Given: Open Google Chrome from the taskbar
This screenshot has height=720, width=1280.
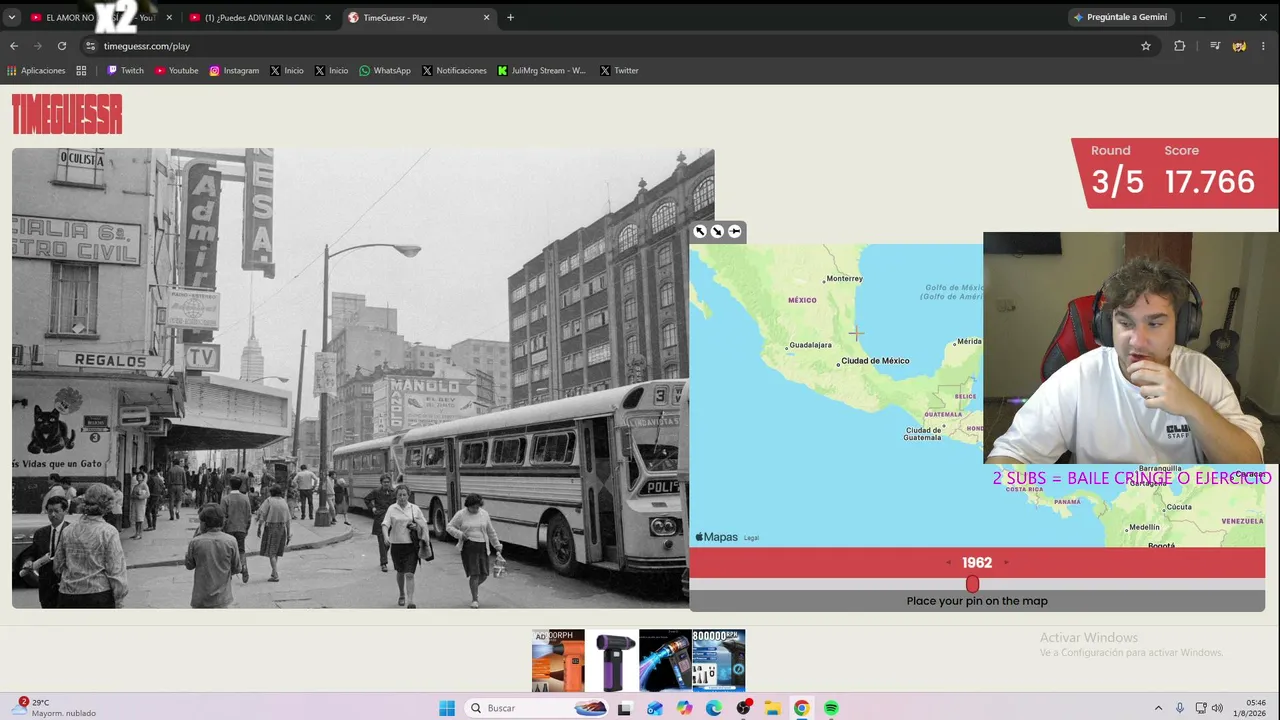Looking at the screenshot, I should (x=801, y=708).
